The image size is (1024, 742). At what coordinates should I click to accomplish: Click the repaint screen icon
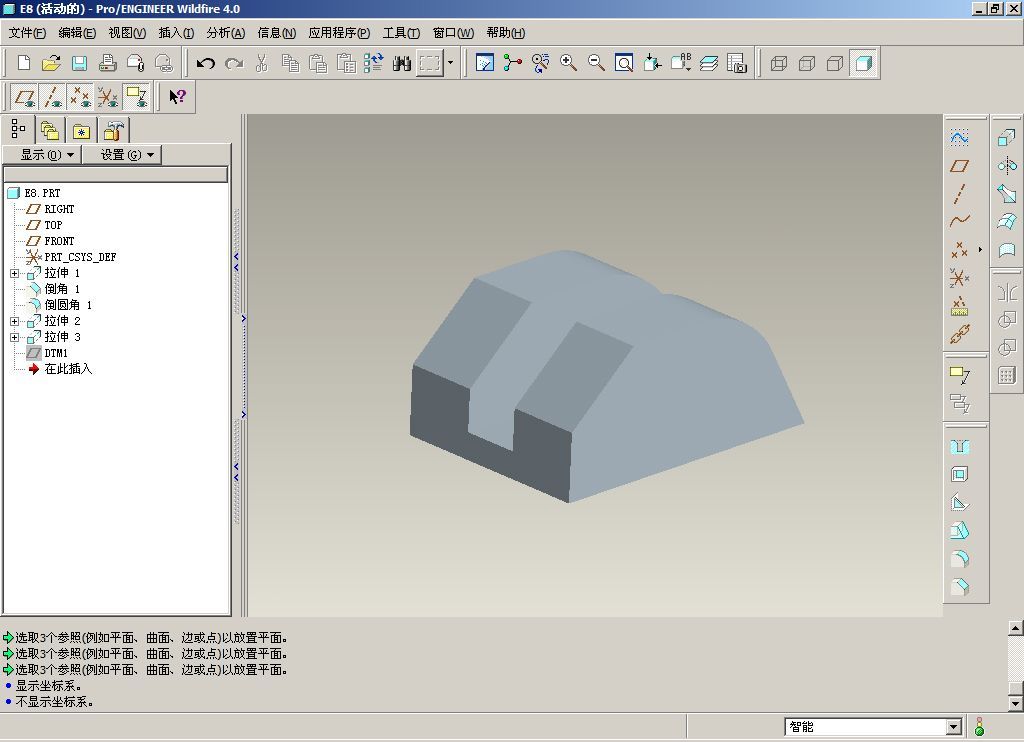click(485, 63)
